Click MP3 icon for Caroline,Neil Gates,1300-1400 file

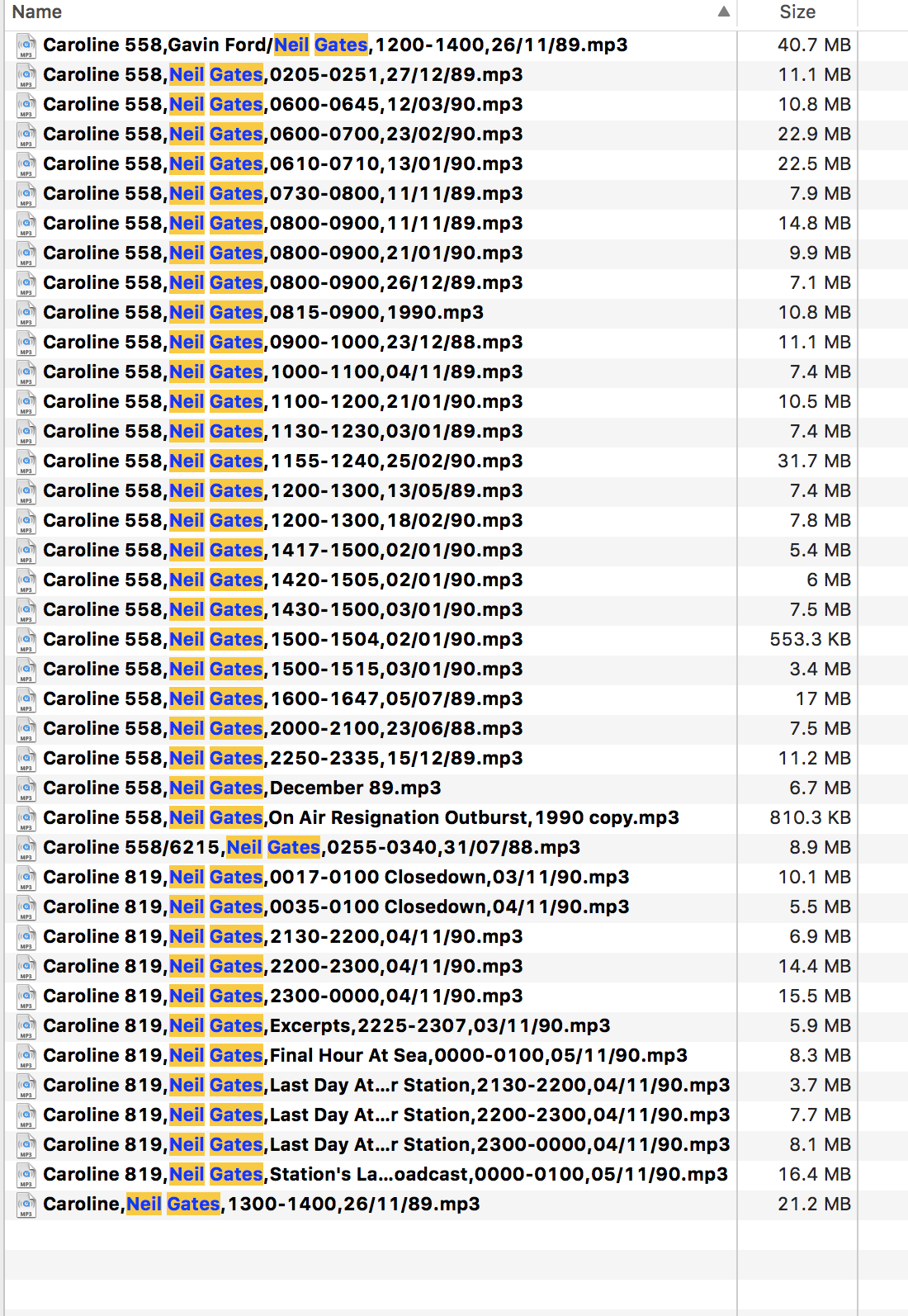coord(26,1205)
